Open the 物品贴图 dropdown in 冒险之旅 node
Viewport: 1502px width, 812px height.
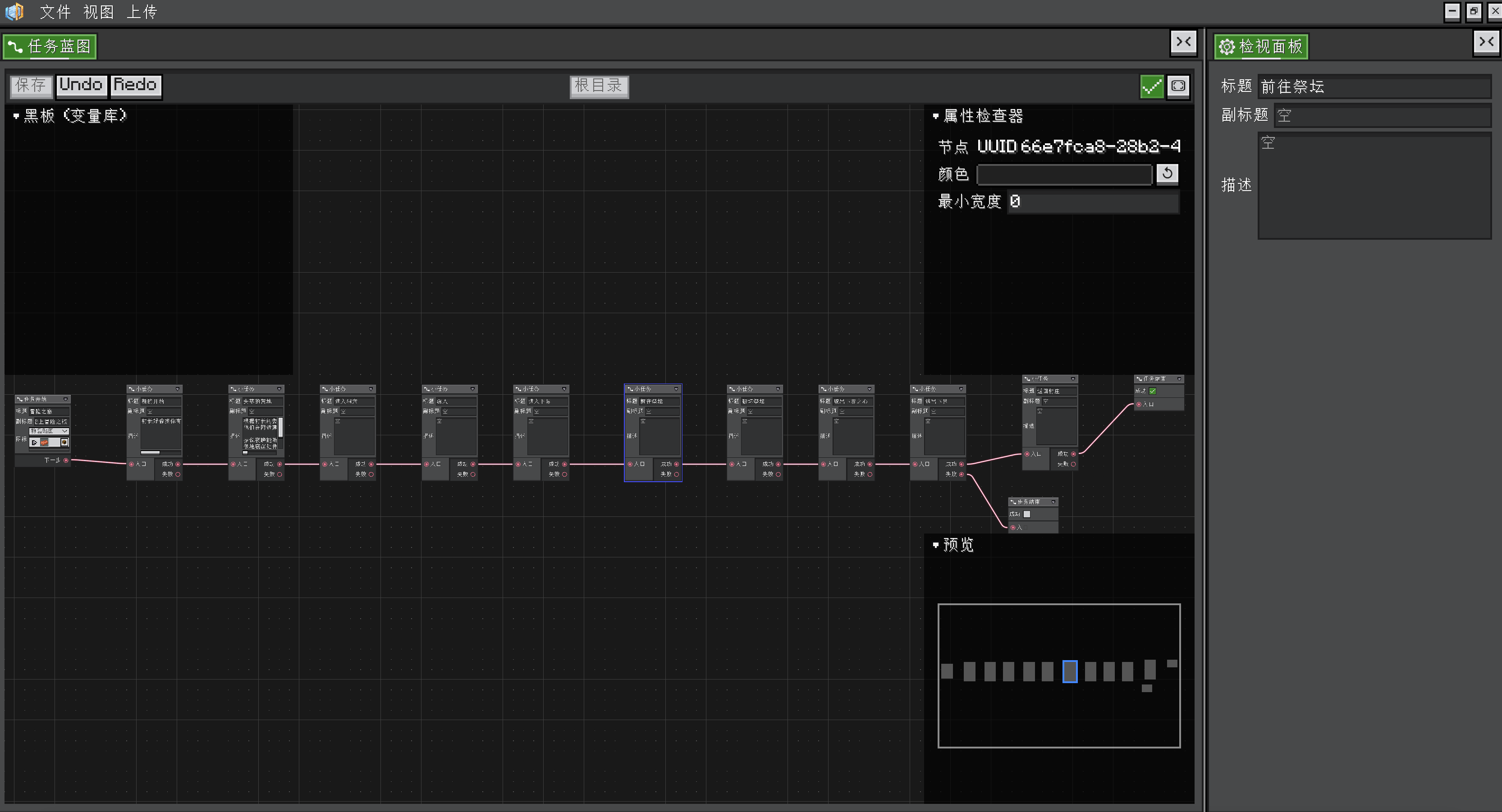pos(49,431)
